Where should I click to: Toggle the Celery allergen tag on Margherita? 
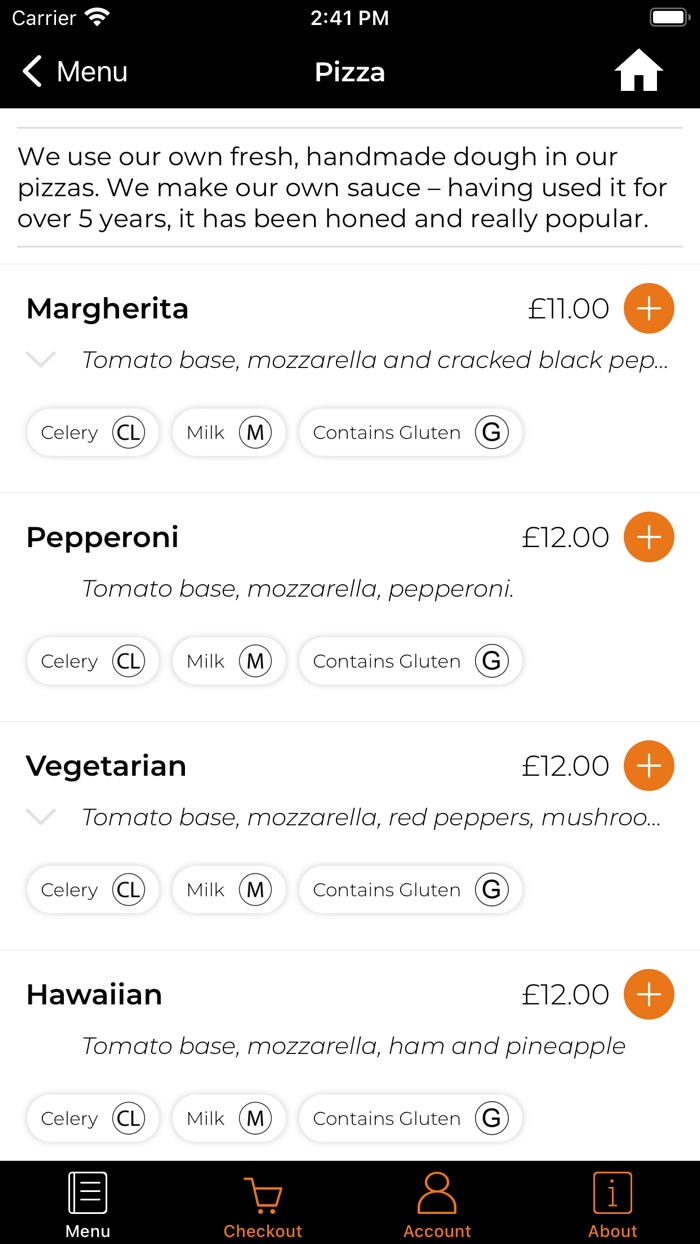92,432
